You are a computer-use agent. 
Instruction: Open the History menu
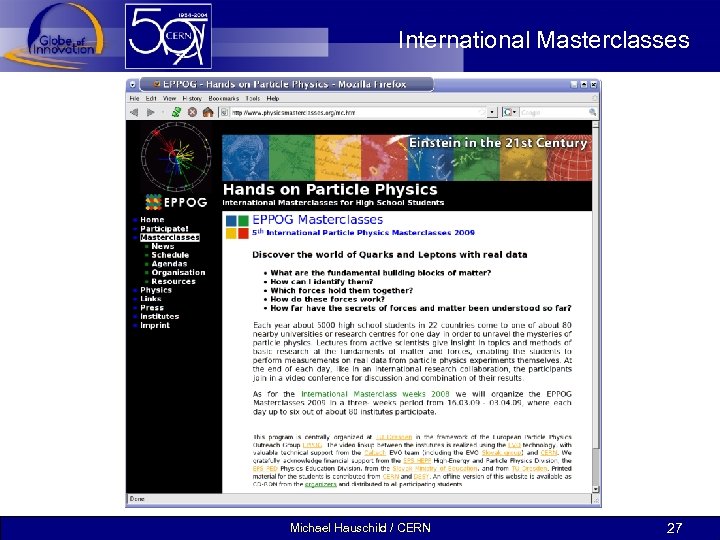(192, 98)
